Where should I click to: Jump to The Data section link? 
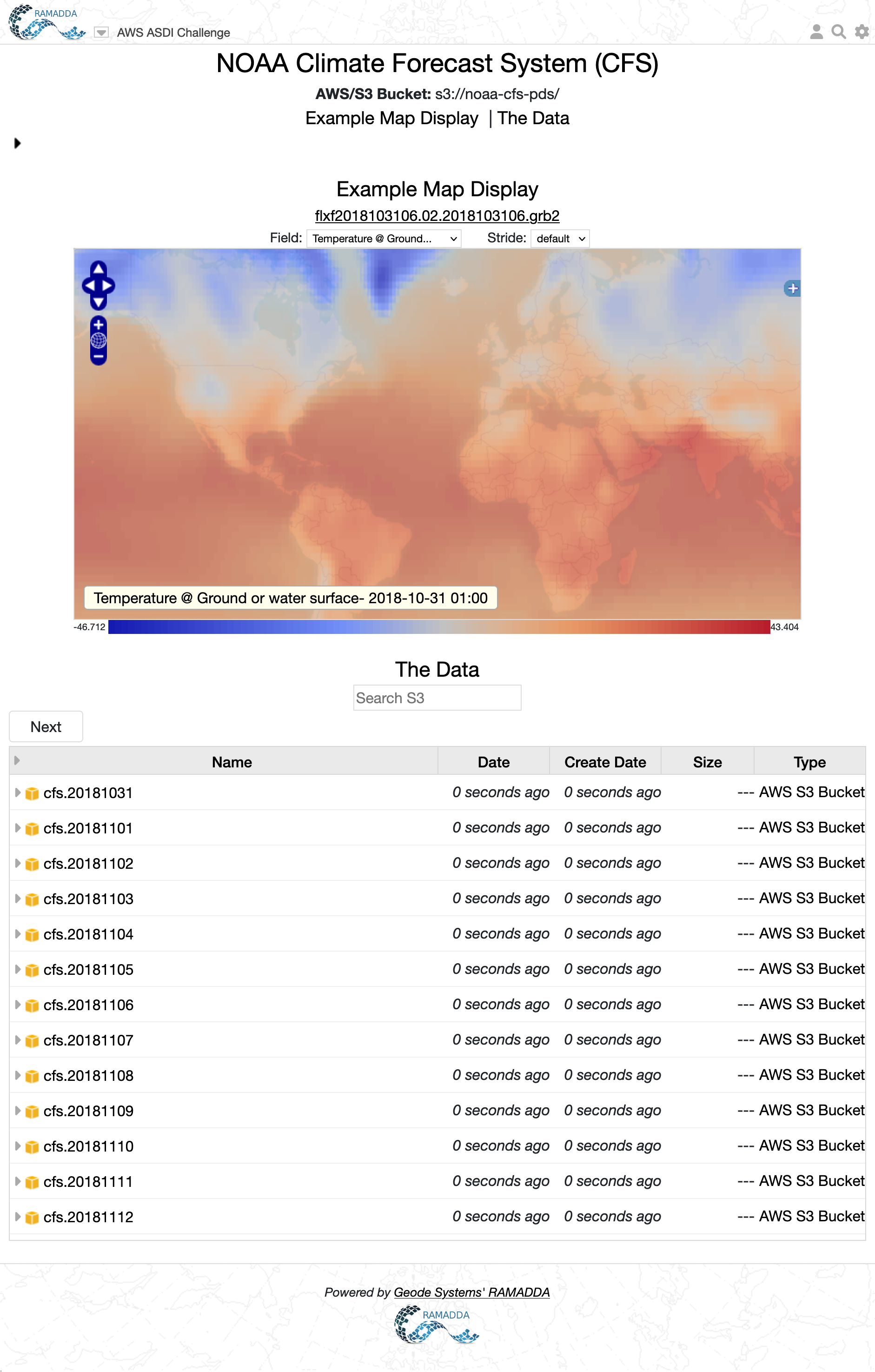click(x=533, y=119)
